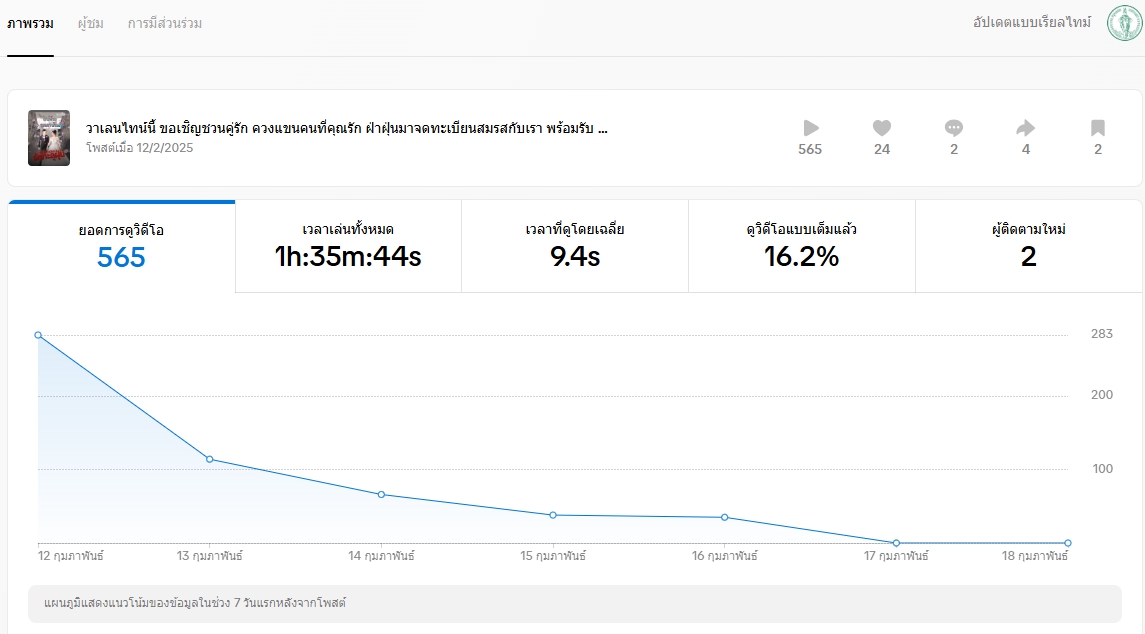
Task: Click the 18 กุมภาพันธ์ data point on chart
Action: point(1068,543)
